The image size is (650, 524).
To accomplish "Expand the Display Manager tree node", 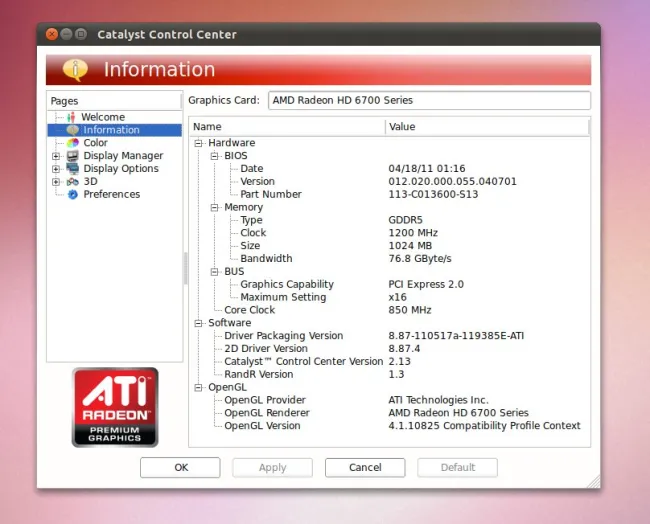I will click(56, 156).
